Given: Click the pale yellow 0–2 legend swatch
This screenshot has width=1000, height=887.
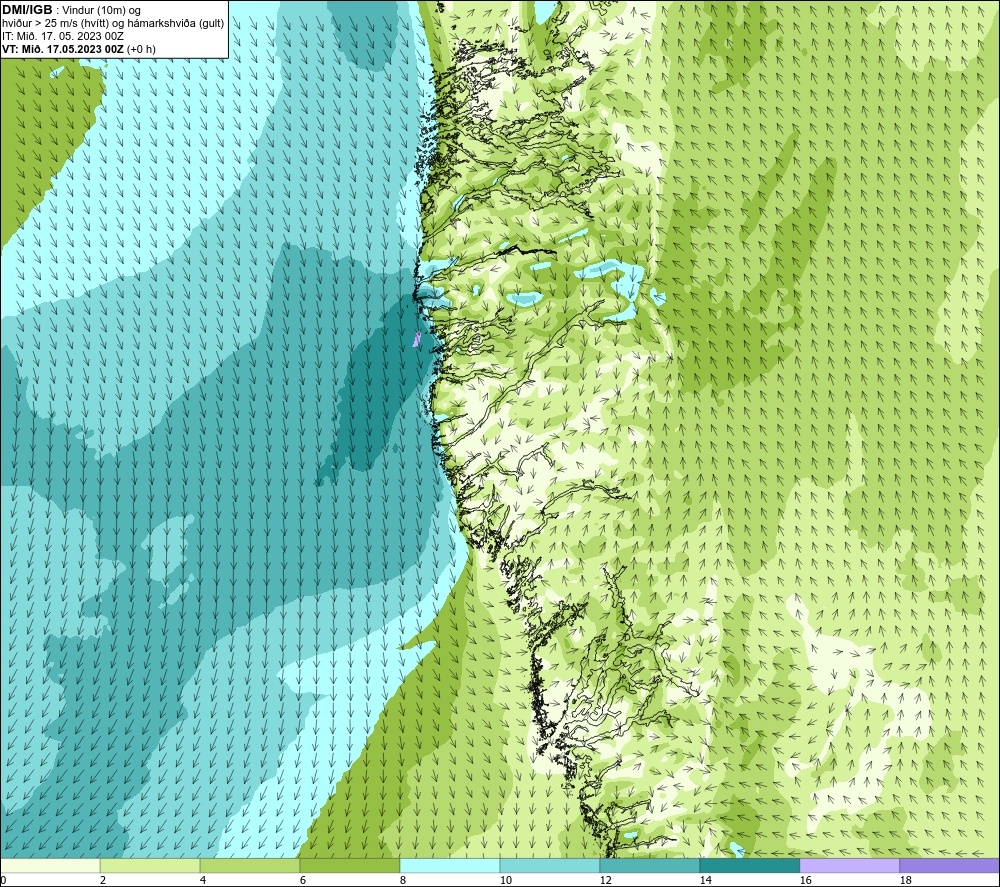Looking at the screenshot, I should 50,866.
